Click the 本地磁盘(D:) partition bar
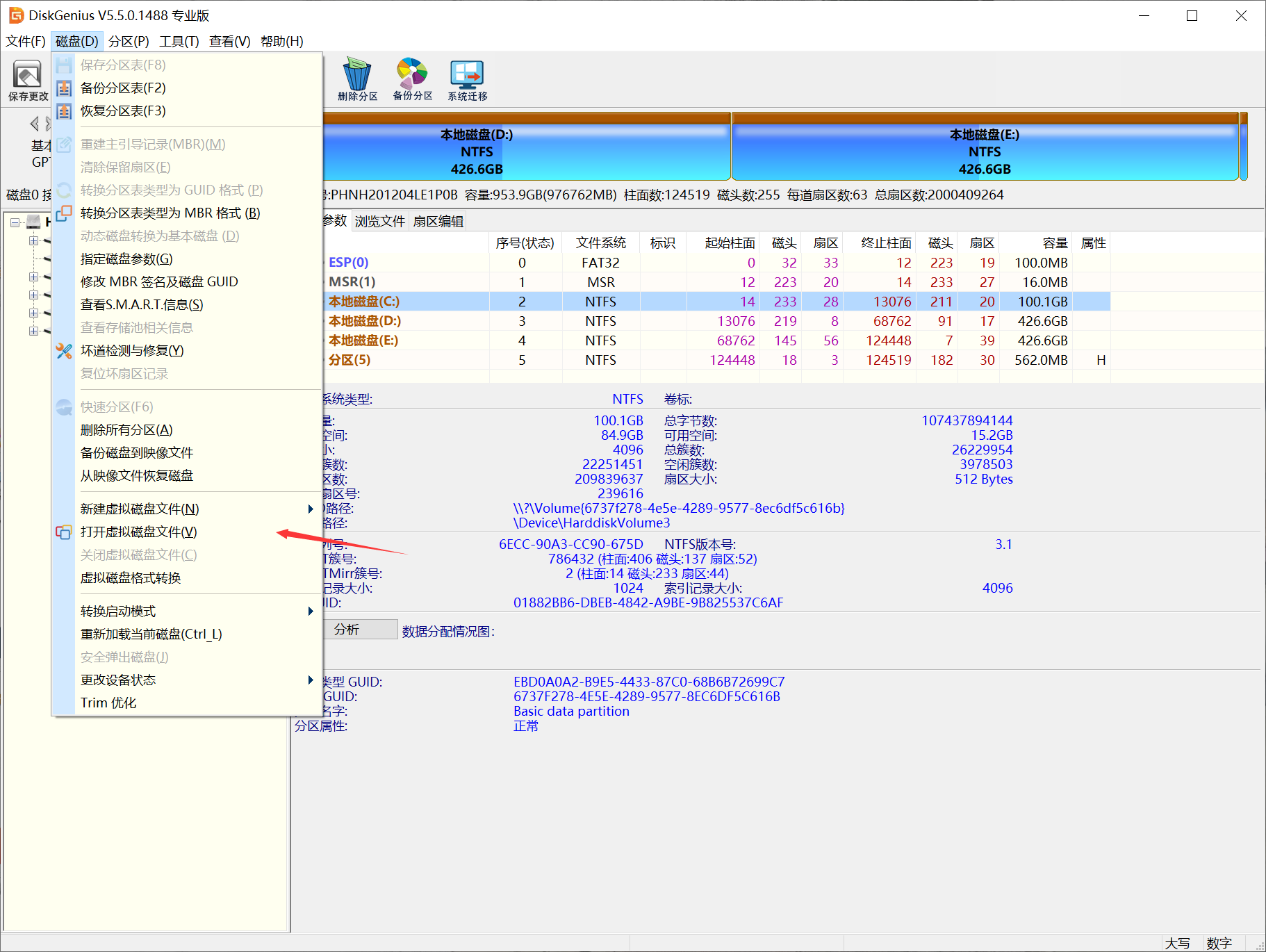 (527, 147)
